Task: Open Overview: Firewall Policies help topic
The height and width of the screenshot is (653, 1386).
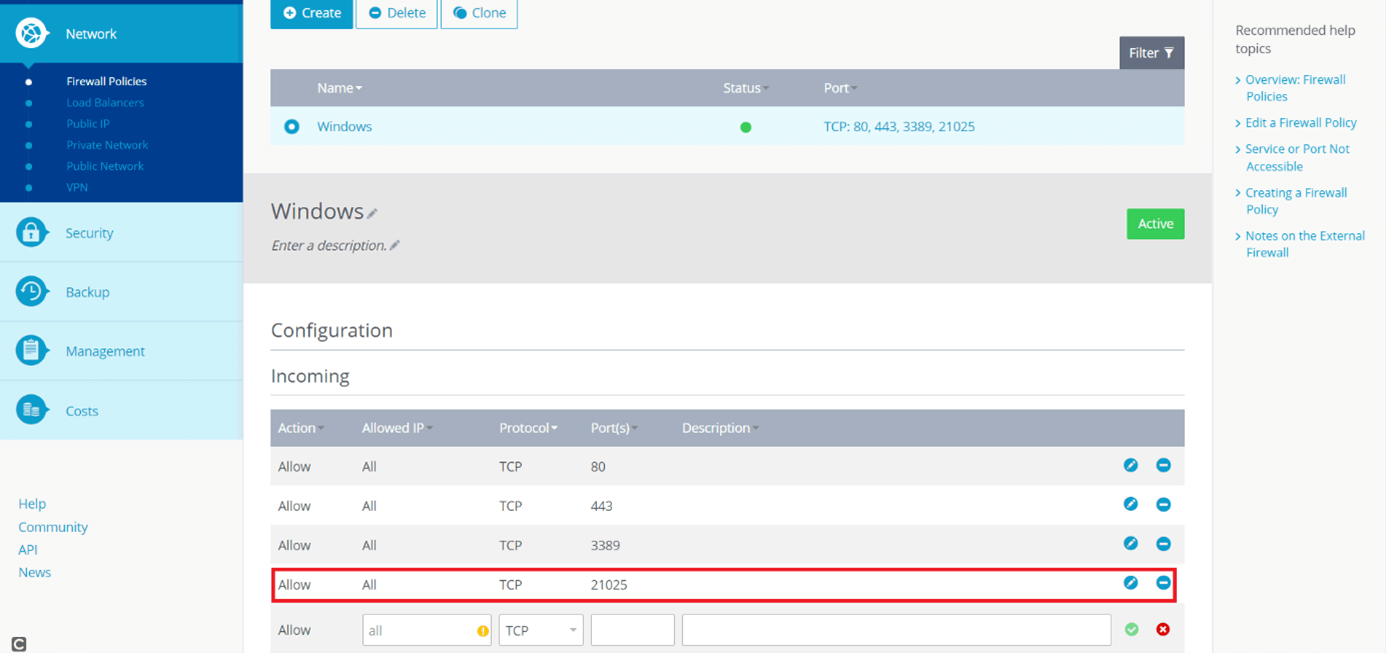Action: pos(1295,88)
